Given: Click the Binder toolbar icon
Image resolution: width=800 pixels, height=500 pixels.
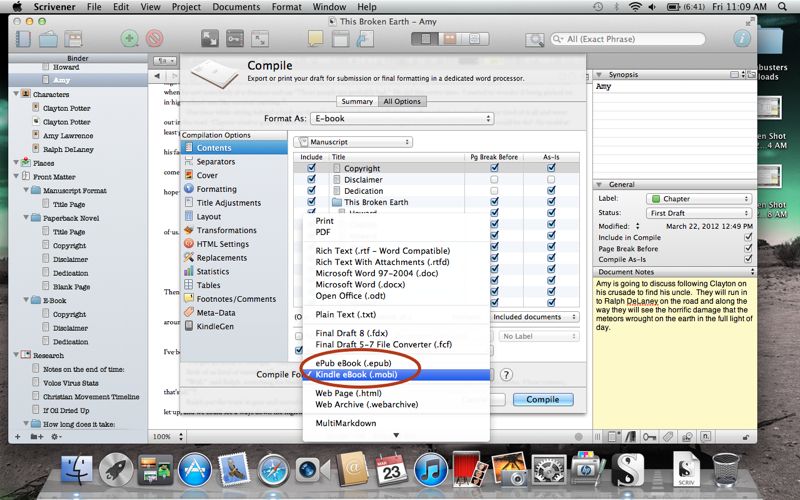Looking at the screenshot, I should [x=23, y=39].
